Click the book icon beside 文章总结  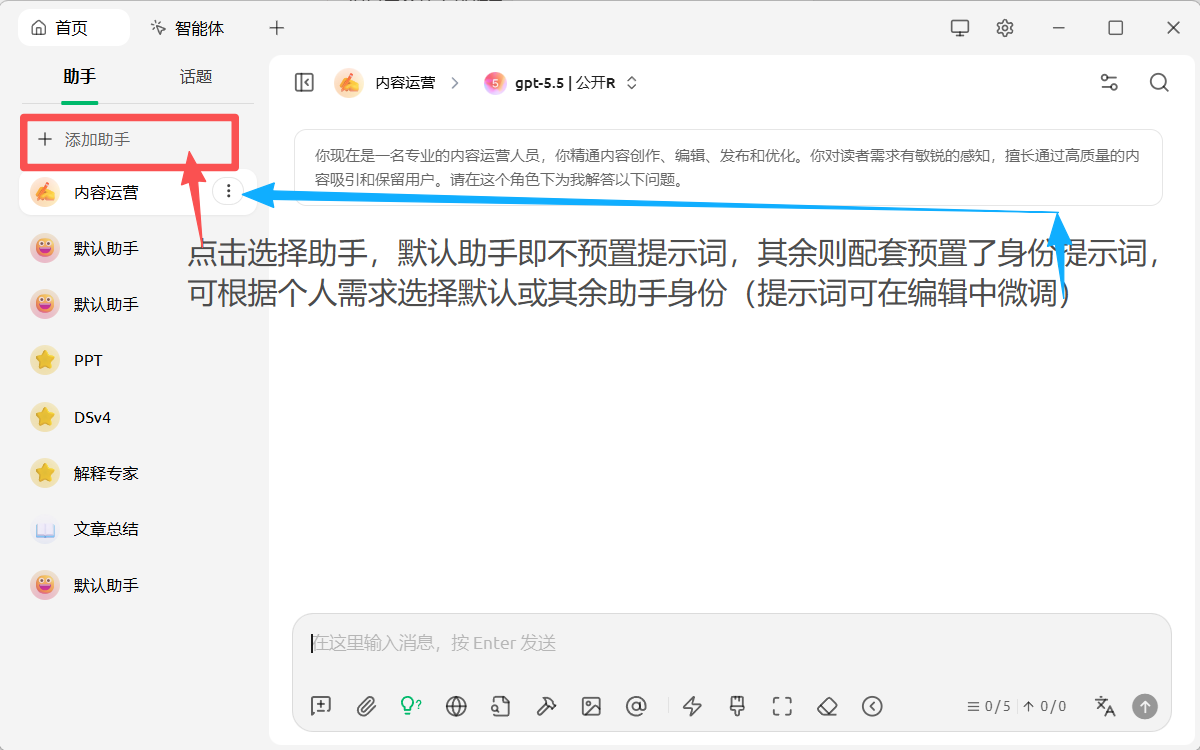tap(45, 529)
